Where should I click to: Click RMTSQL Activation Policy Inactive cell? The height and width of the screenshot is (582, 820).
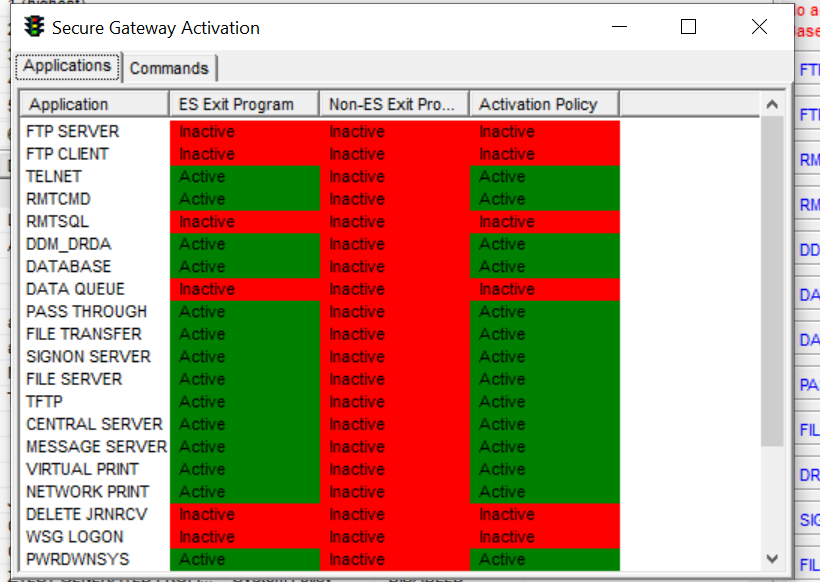tap(545, 222)
